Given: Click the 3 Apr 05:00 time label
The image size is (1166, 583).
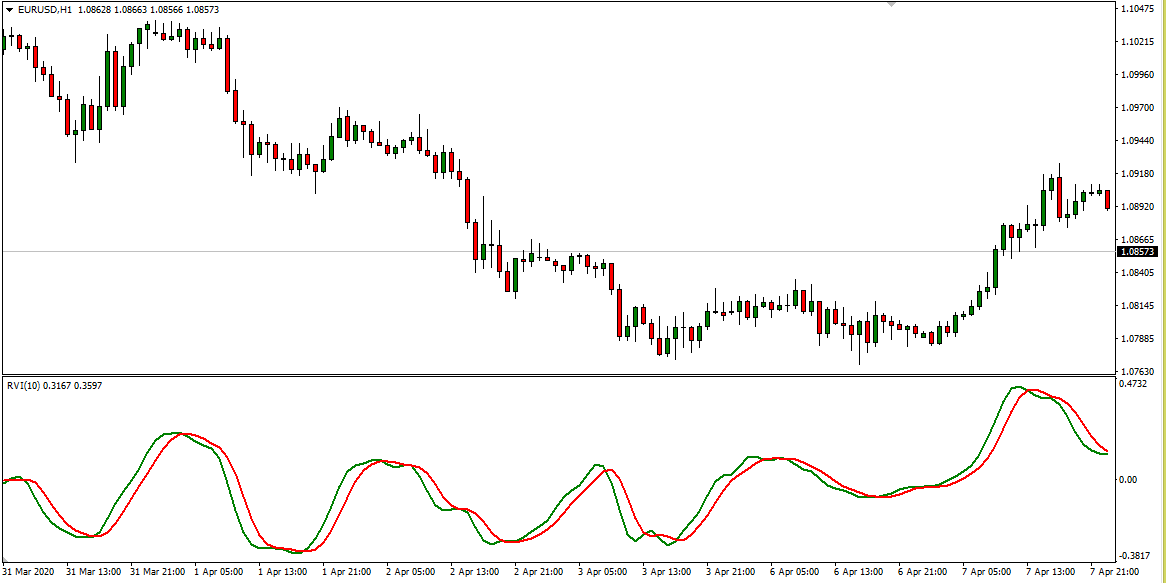Looking at the screenshot, I should pos(602,573).
